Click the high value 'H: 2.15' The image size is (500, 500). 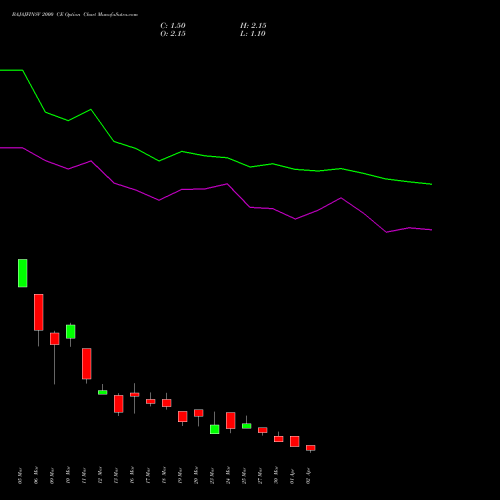[x=253, y=26]
